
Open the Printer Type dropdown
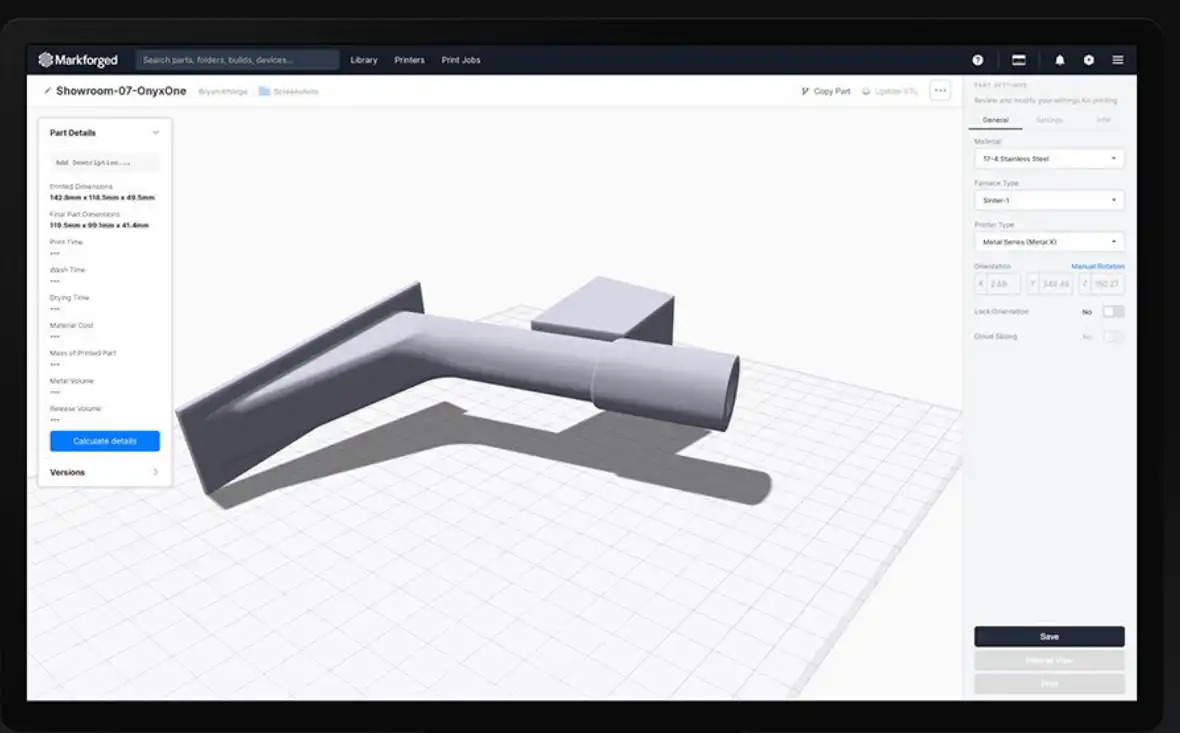click(x=1049, y=242)
